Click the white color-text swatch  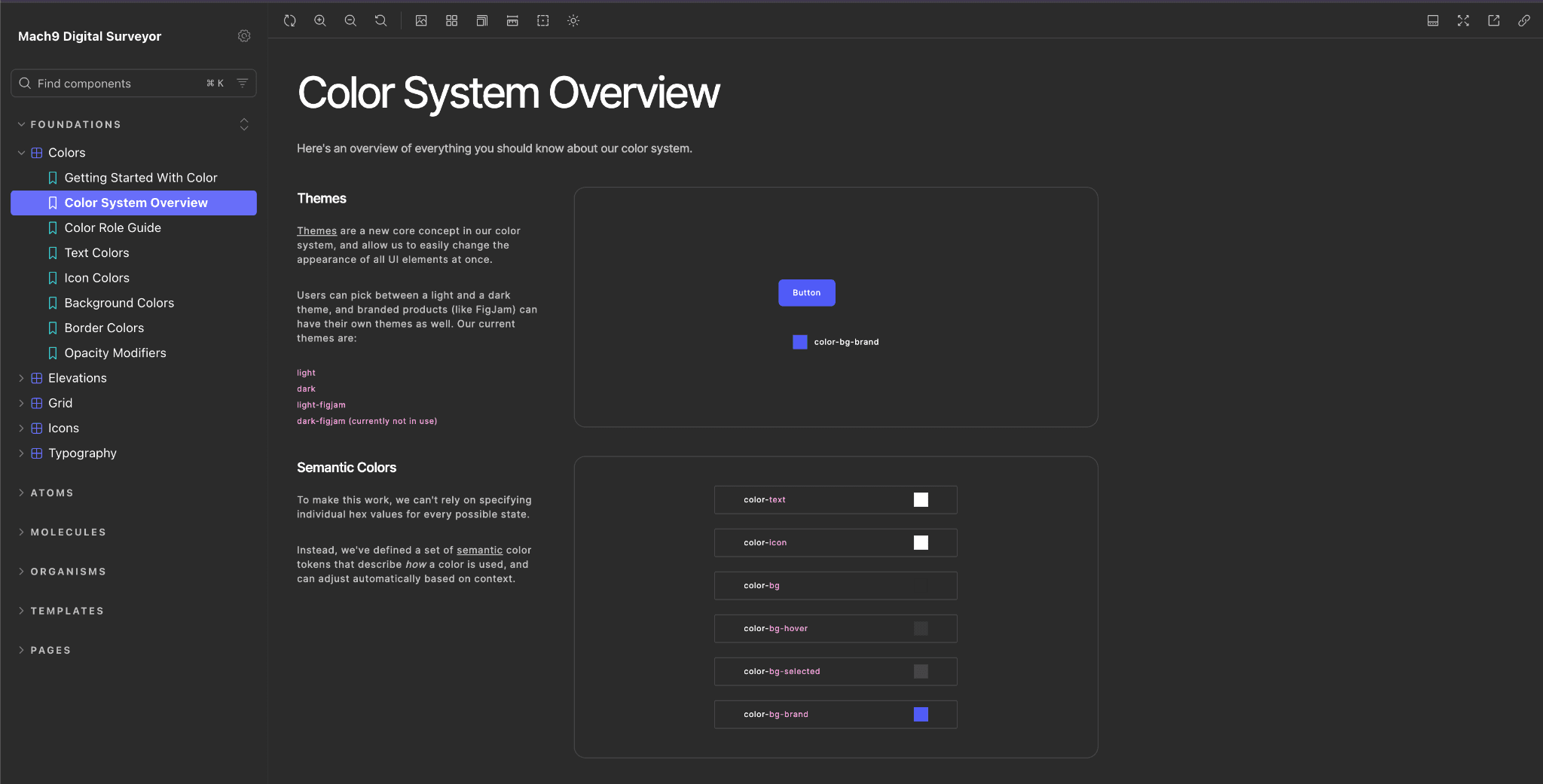[921, 500]
